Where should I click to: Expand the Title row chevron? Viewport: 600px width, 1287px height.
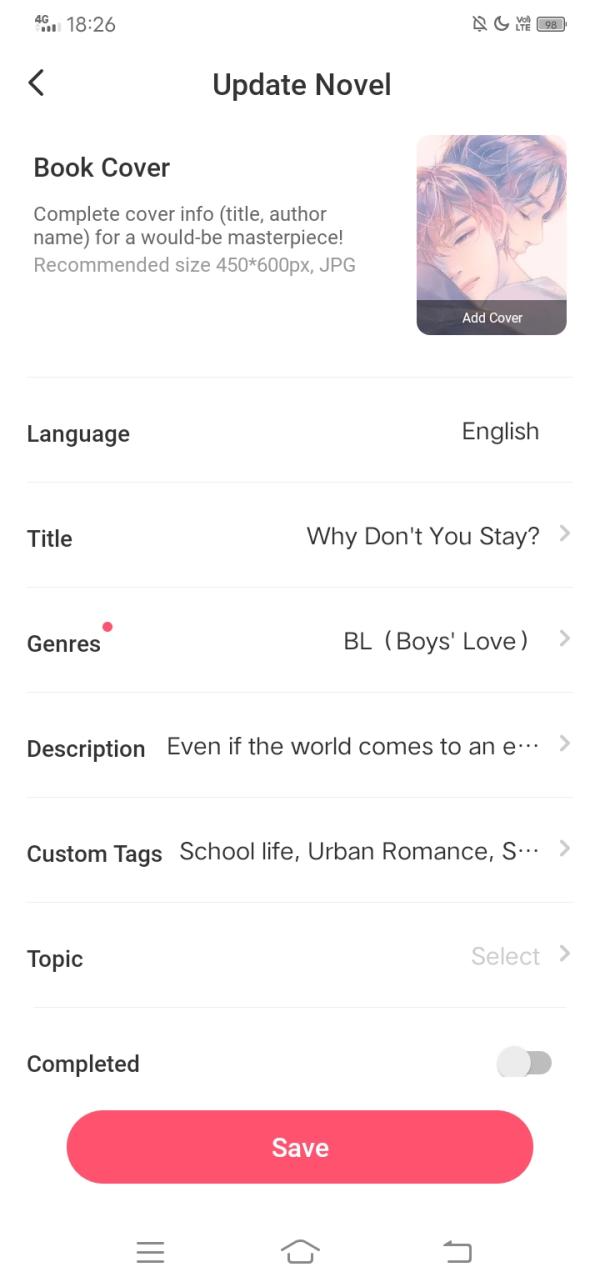(565, 535)
